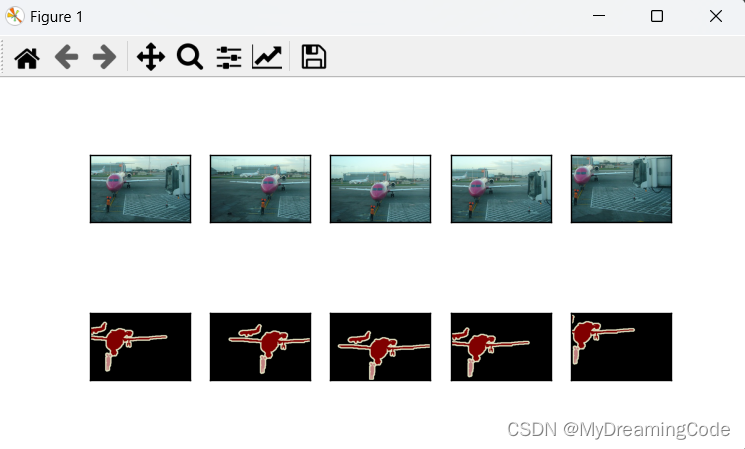
Task: Open Configure subplots sliders icon
Action: [x=229, y=57]
